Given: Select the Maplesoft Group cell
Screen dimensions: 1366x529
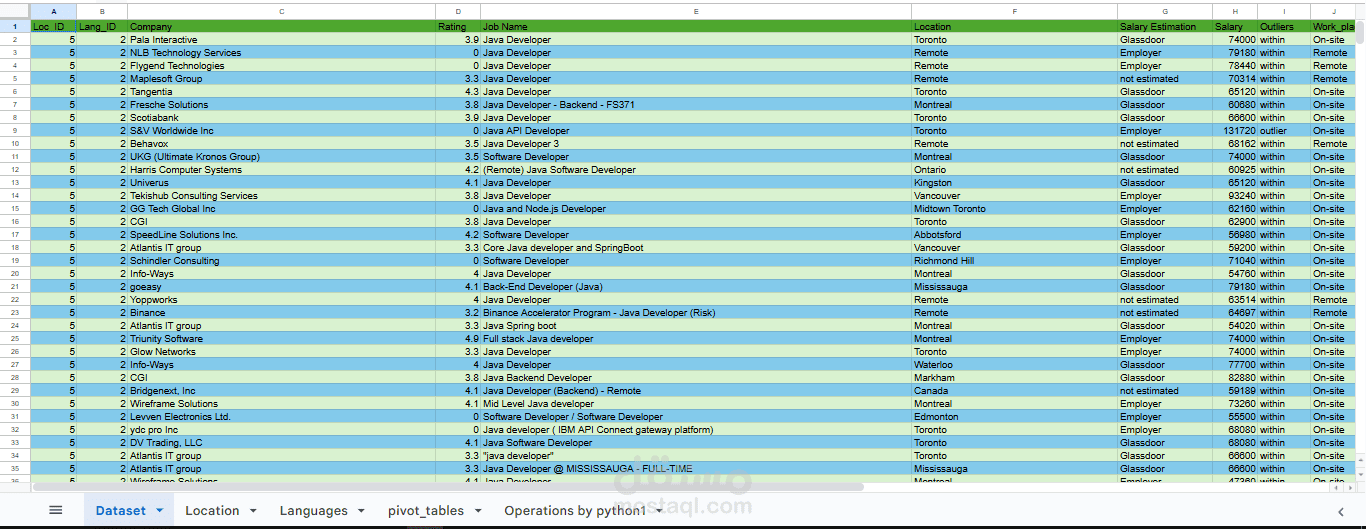Looking at the screenshot, I should [282, 78].
